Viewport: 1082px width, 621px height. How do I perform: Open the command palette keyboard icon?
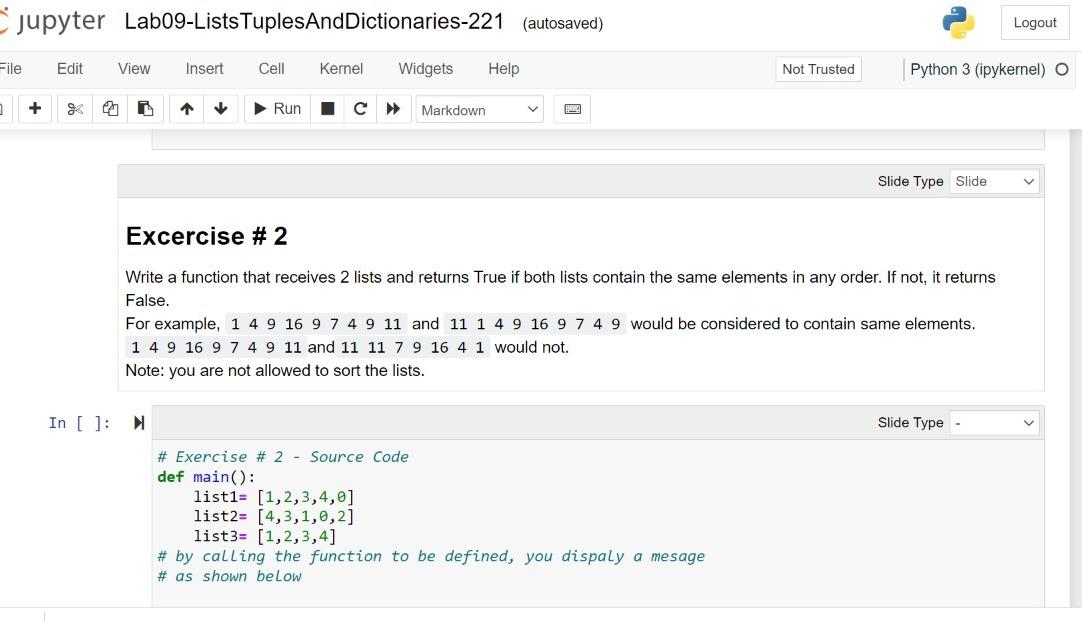tap(572, 109)
